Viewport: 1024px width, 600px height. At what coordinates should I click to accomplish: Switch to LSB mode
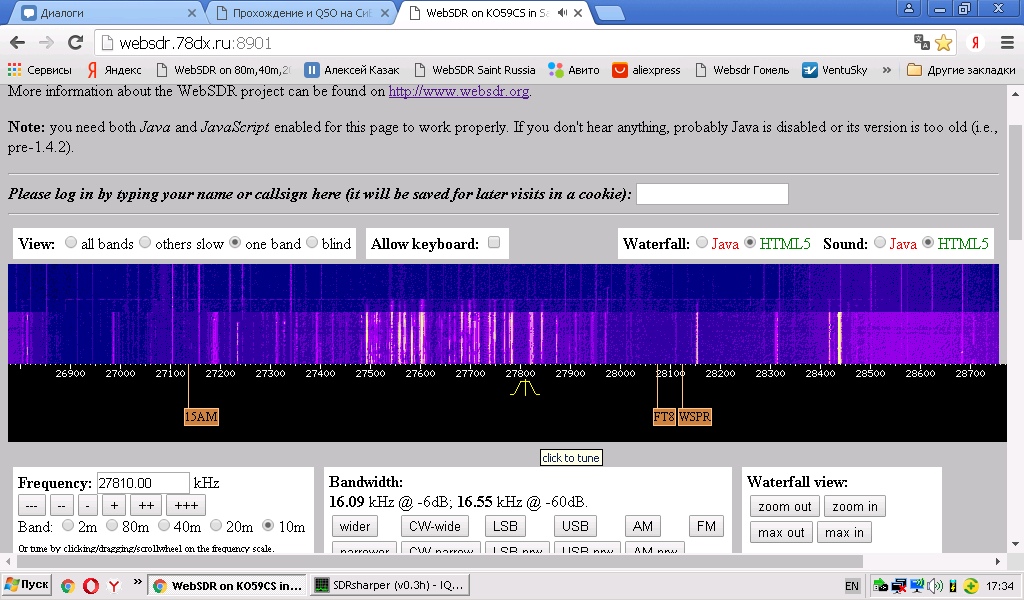(x=505, y=526)
